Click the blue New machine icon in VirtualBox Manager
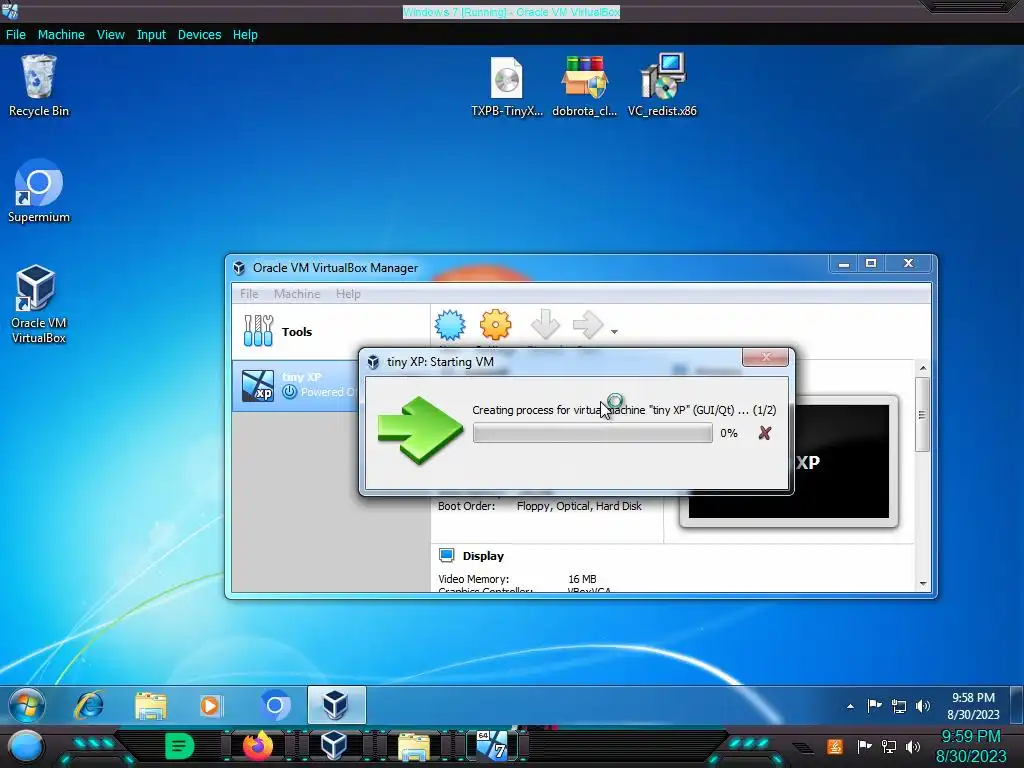 click(450, 325)
